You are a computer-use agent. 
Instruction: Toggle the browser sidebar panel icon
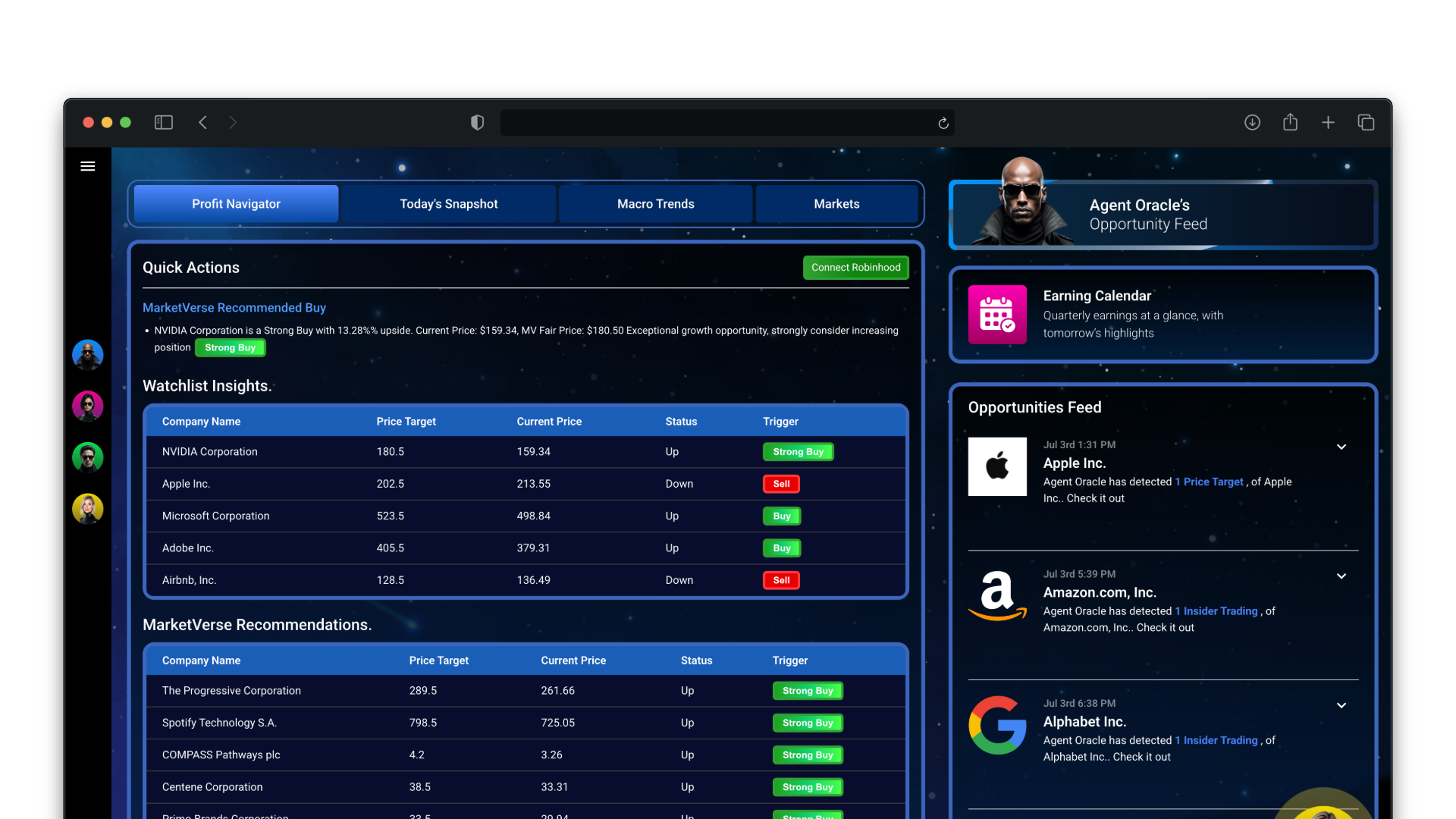[x=164, y=122]
